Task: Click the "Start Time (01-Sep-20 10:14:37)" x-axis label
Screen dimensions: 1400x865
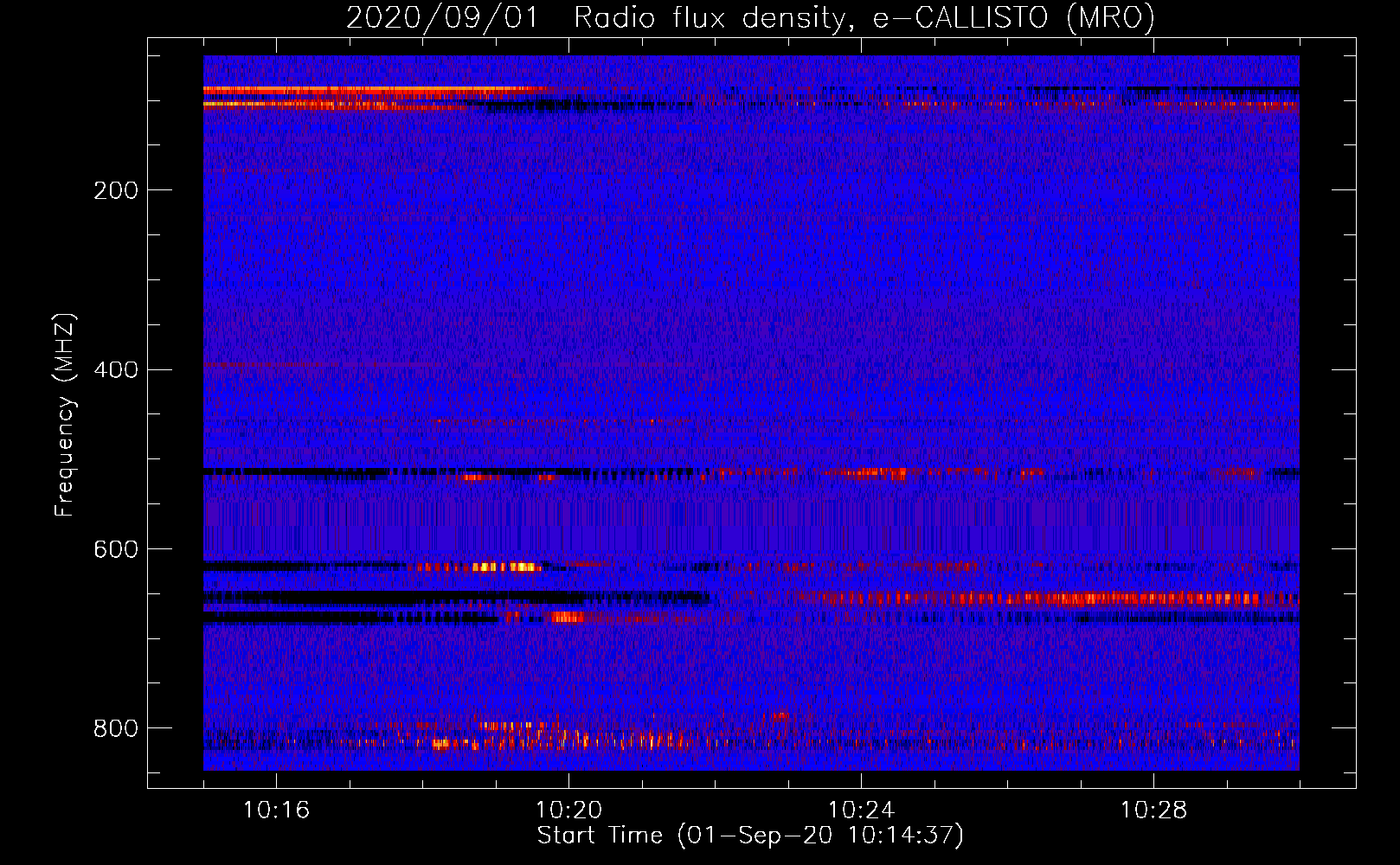Action: pyautogui.click(x=750, y=836)
